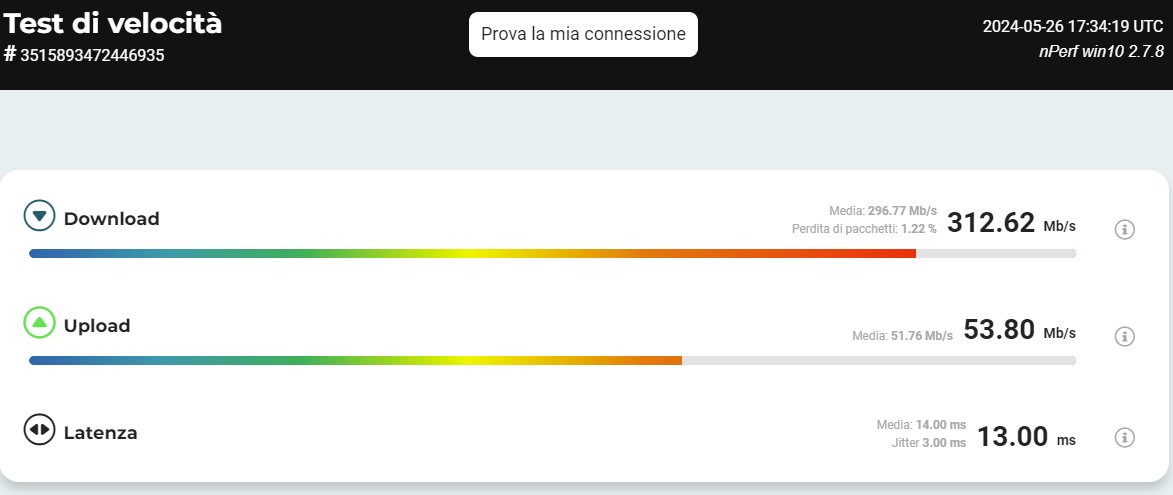Open the Upload info icon
This screenshot has width=1173, height=495.
pyautogui.click(x=1124, y=336)
